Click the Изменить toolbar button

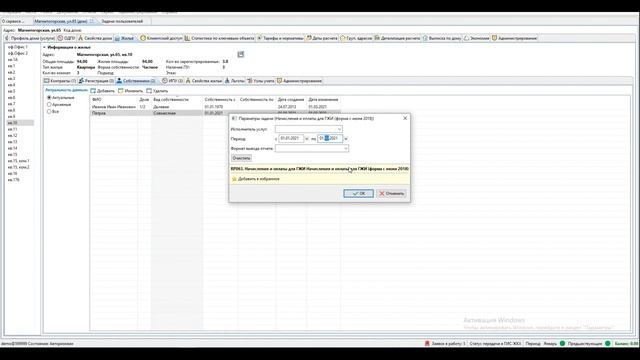[131, 91]
